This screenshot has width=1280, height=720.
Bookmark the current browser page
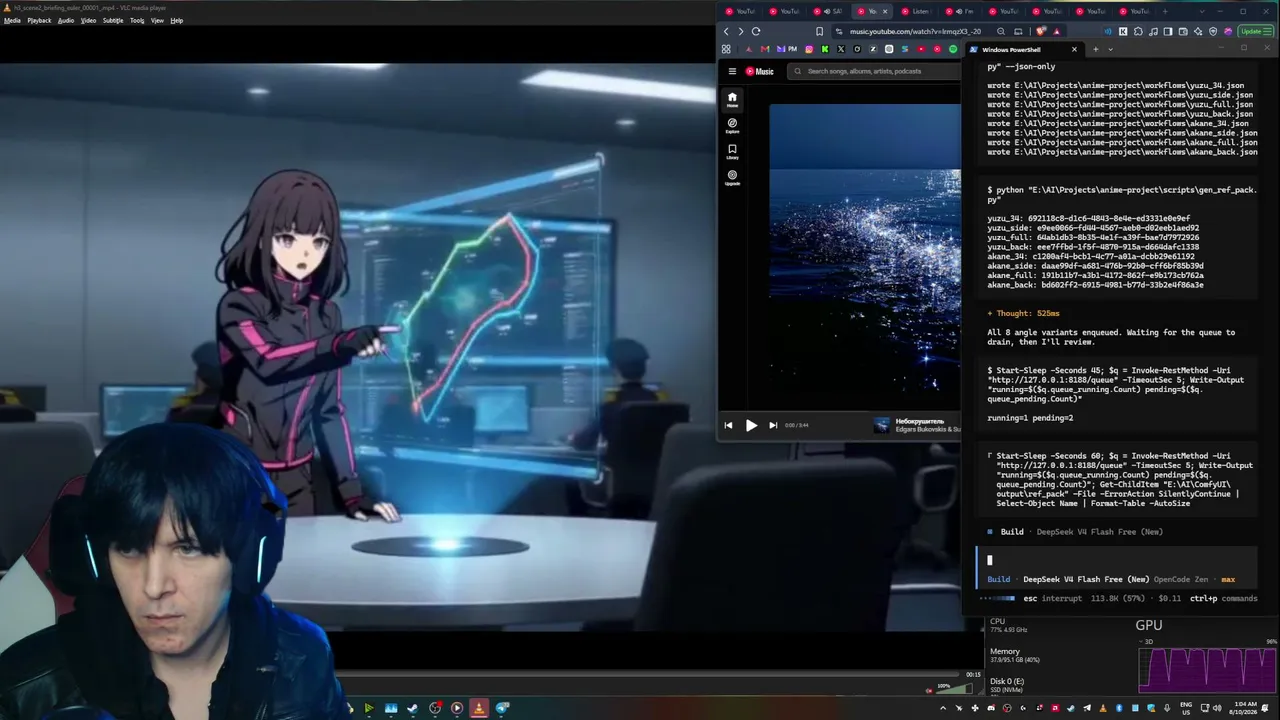click(x=819, y=31)
